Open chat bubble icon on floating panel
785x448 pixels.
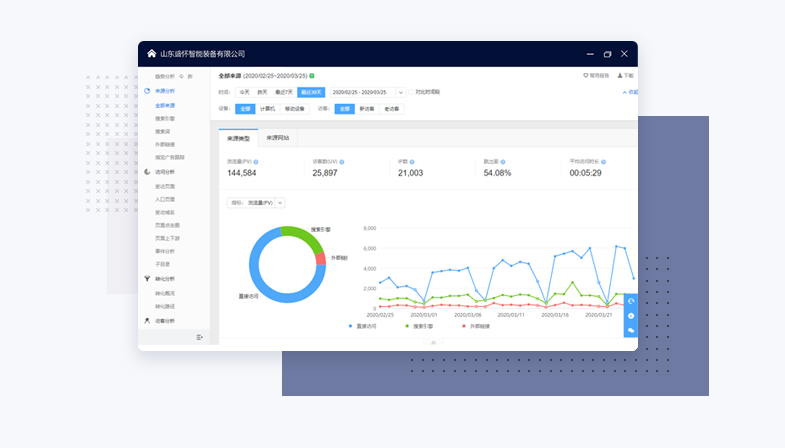(x=631, y=329)
